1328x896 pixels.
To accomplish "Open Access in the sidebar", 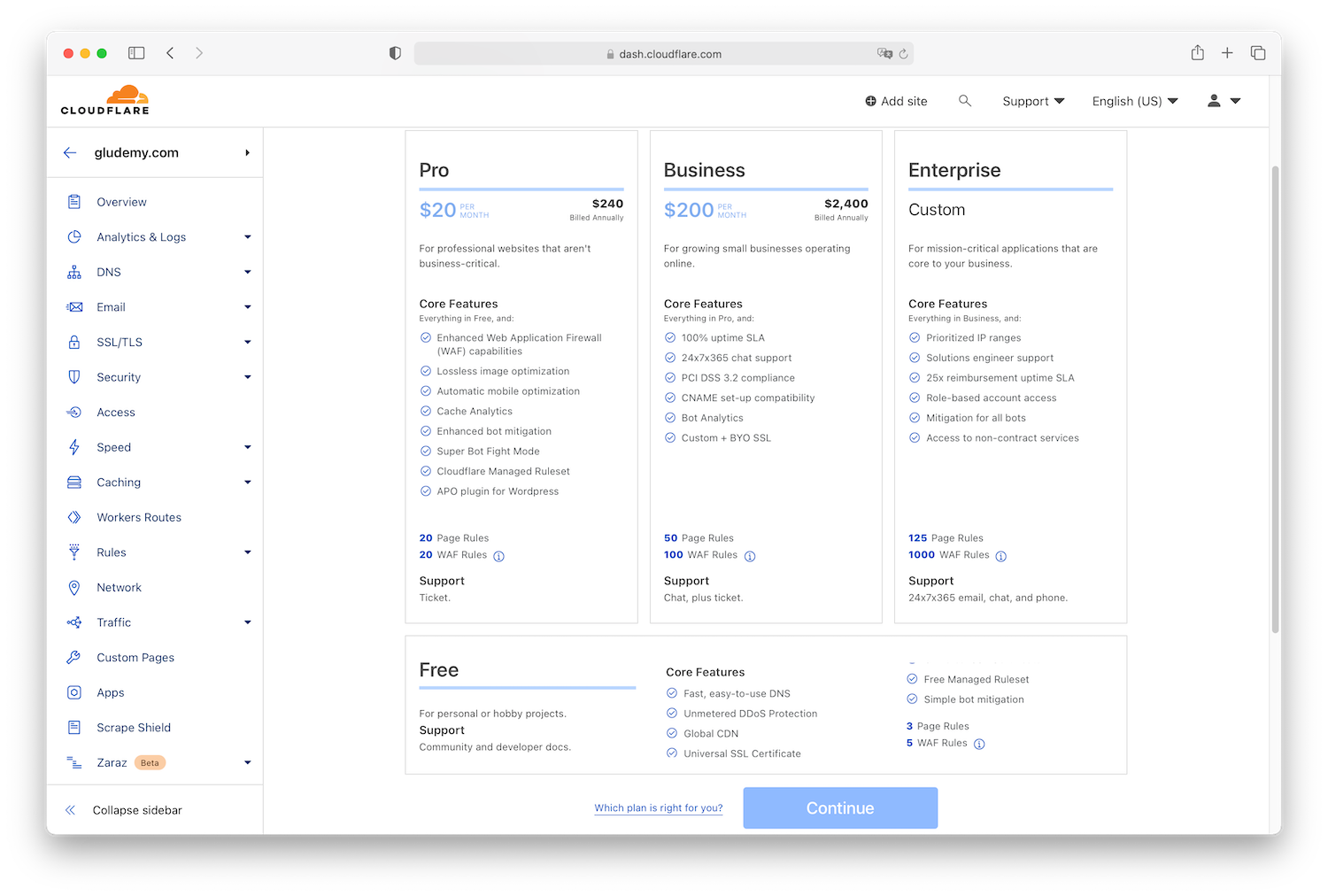I will point(116,413).
